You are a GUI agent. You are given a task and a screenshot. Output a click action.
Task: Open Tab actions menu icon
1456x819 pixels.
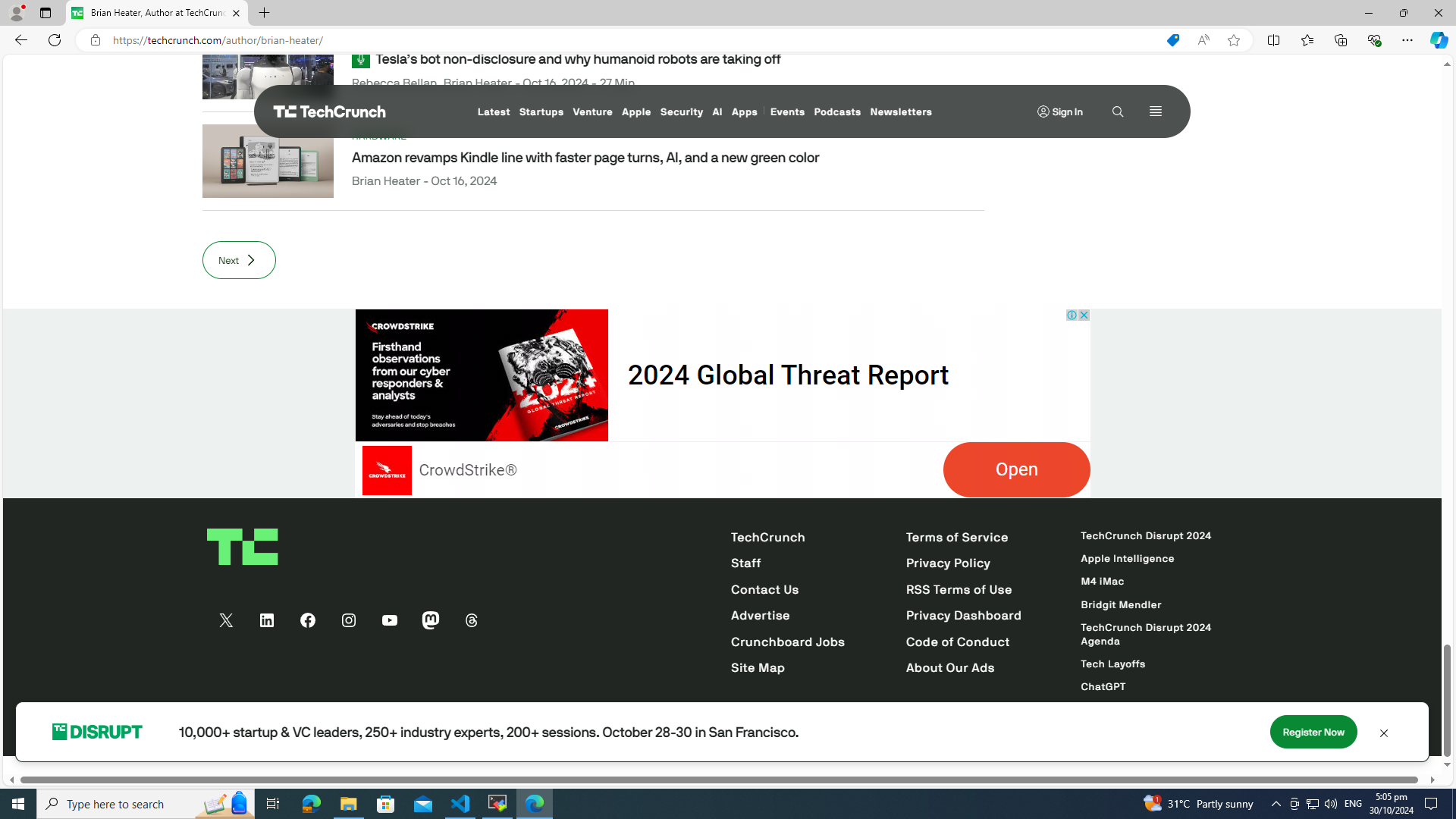(45, 13)
